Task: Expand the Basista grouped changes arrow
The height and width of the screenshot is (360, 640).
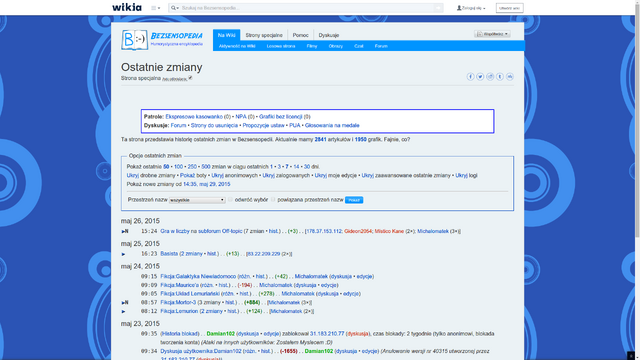Action: tap(123, 254)
